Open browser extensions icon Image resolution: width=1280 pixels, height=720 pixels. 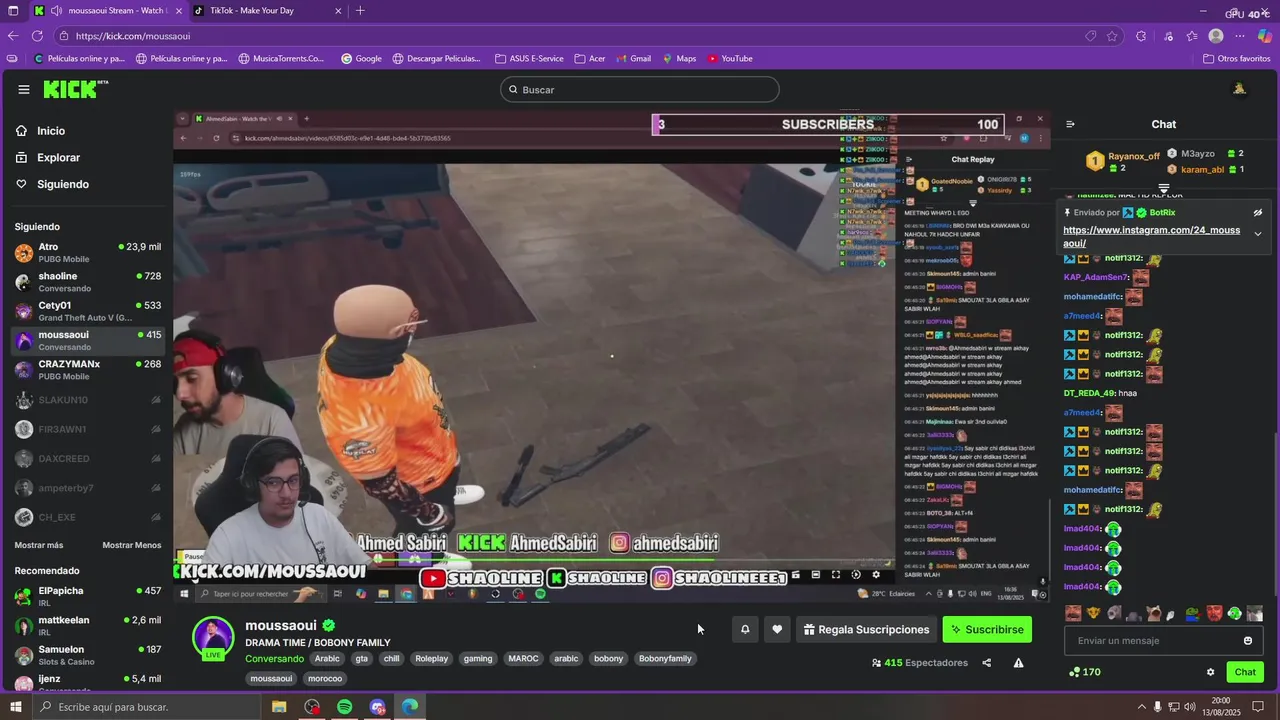tap(1141, 36)
